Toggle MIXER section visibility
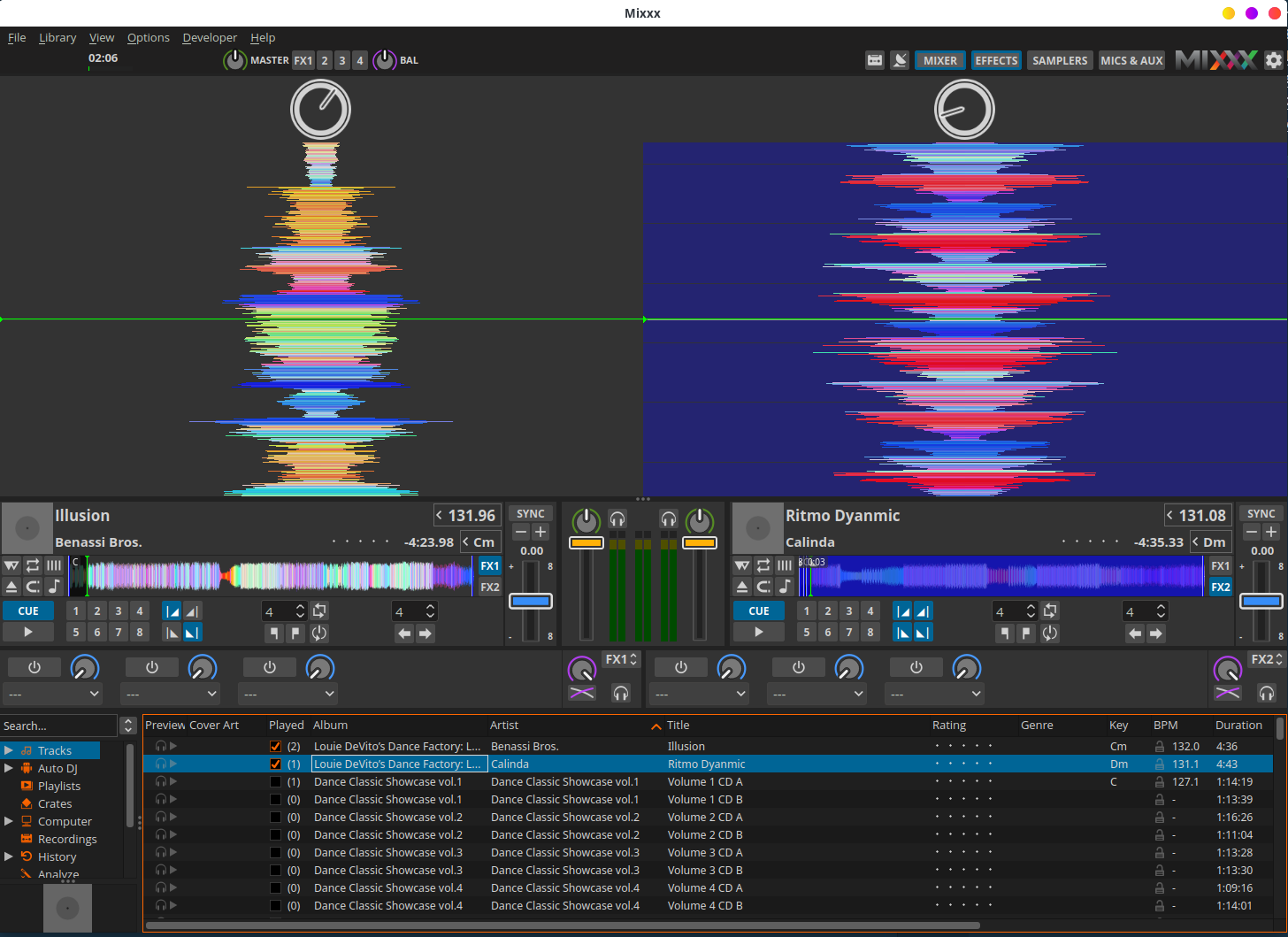This screenshot has width=1288, height=937. tap(939, 60)
